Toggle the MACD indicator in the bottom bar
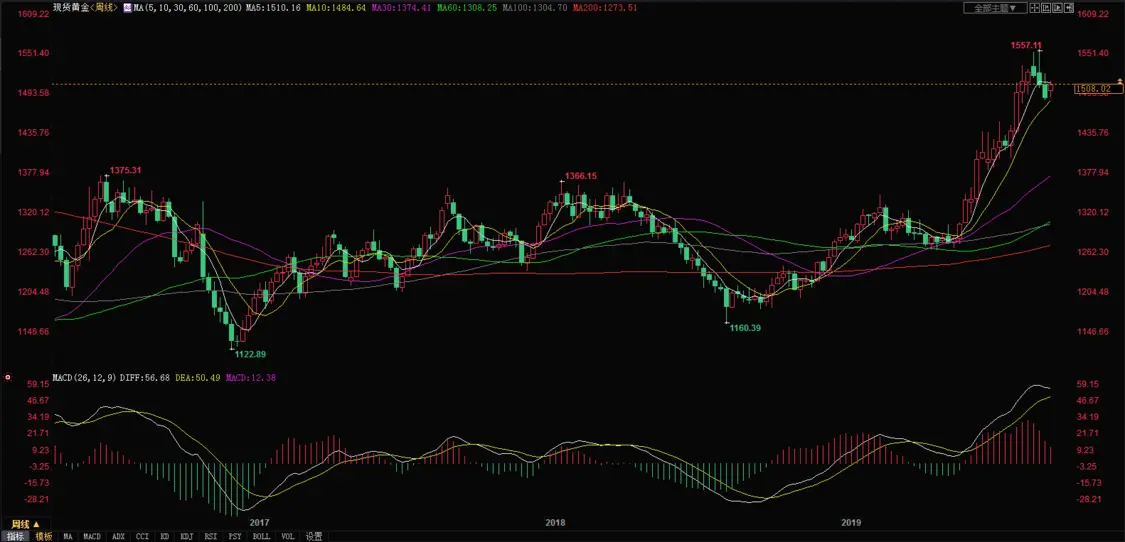 92,536
